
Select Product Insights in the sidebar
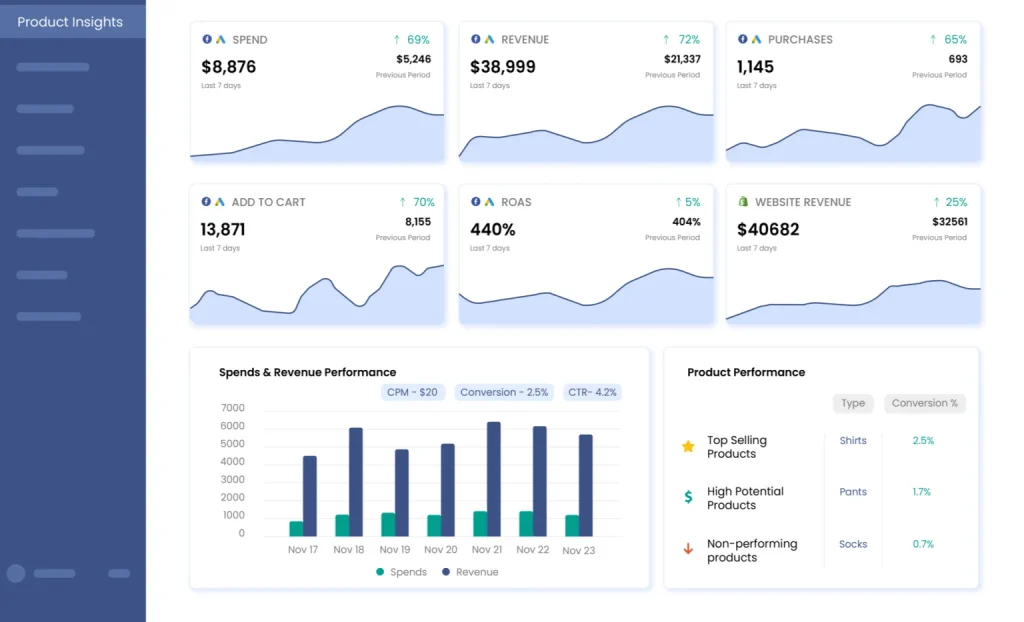70,21
